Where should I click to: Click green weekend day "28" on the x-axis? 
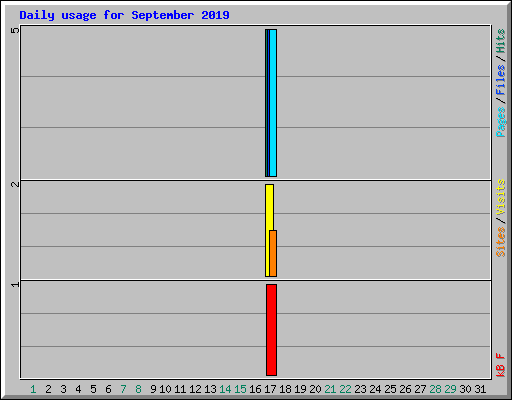coord(435,389)
